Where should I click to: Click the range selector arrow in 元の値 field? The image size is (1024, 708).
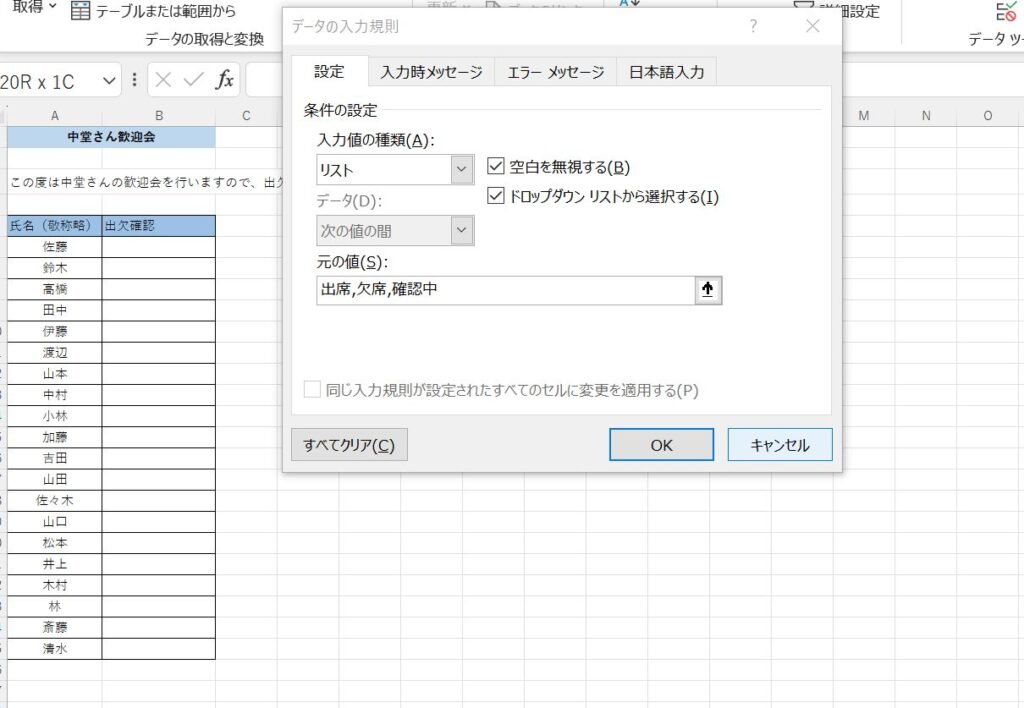(708, 290)
